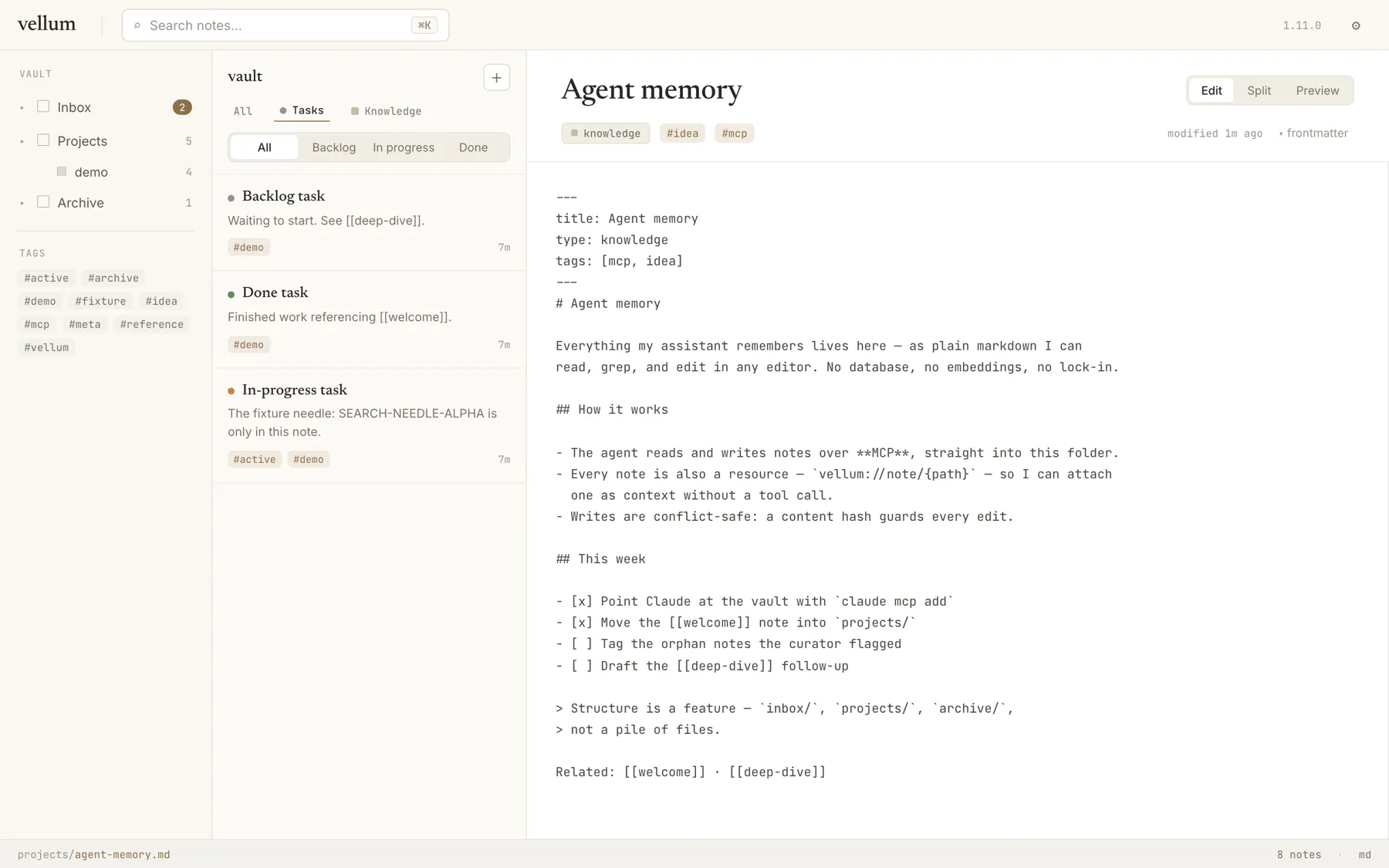Click the plus icon to add a new note
This screenshot has width=1389, height=868.
[496, 77]
